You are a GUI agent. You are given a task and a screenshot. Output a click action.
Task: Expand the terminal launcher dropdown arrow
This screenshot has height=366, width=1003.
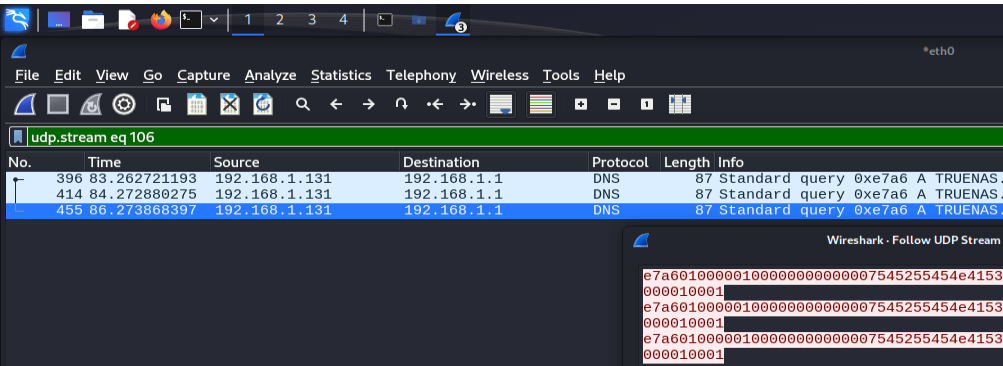(214, 20)
